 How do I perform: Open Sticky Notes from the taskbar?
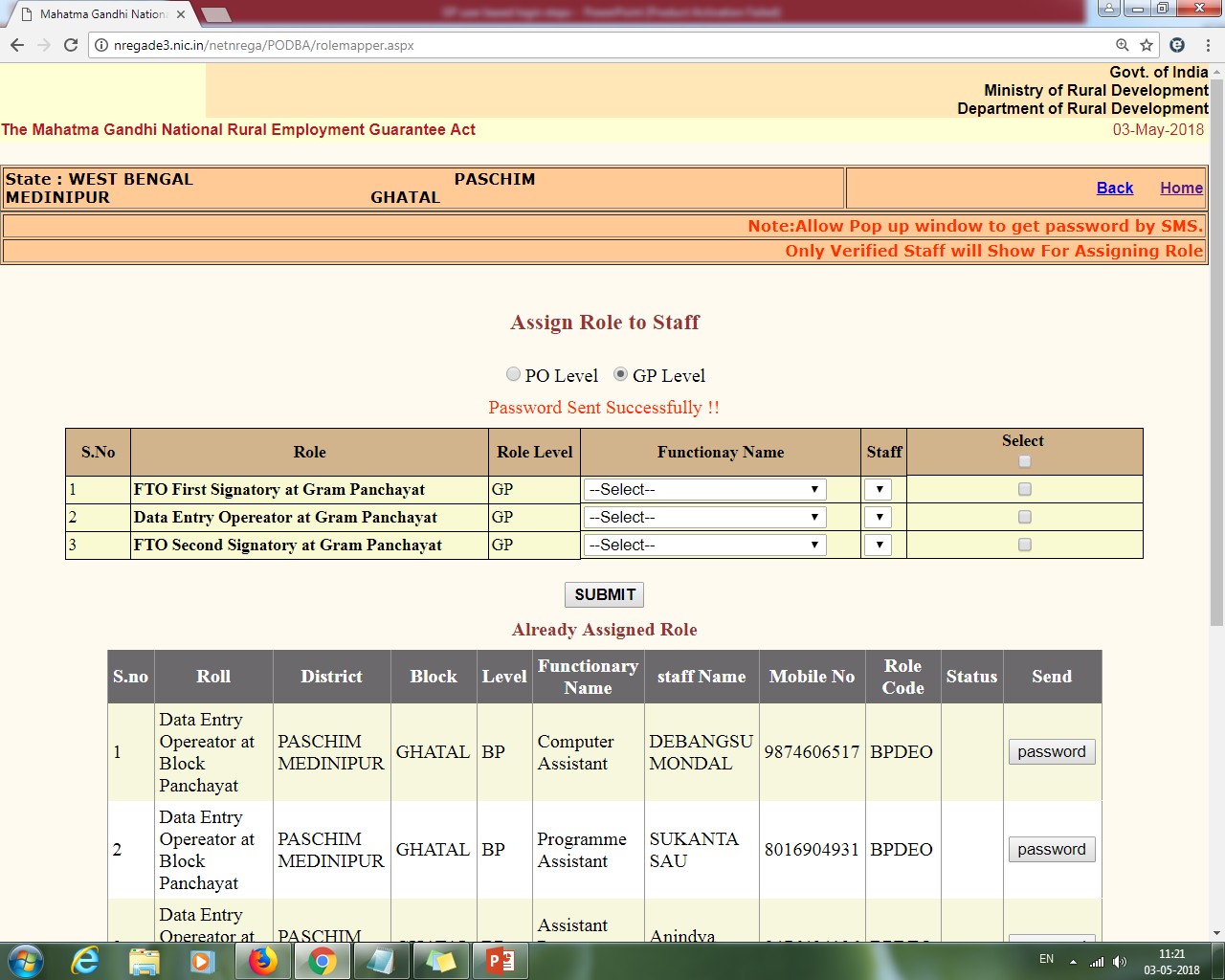pos(440,960)
